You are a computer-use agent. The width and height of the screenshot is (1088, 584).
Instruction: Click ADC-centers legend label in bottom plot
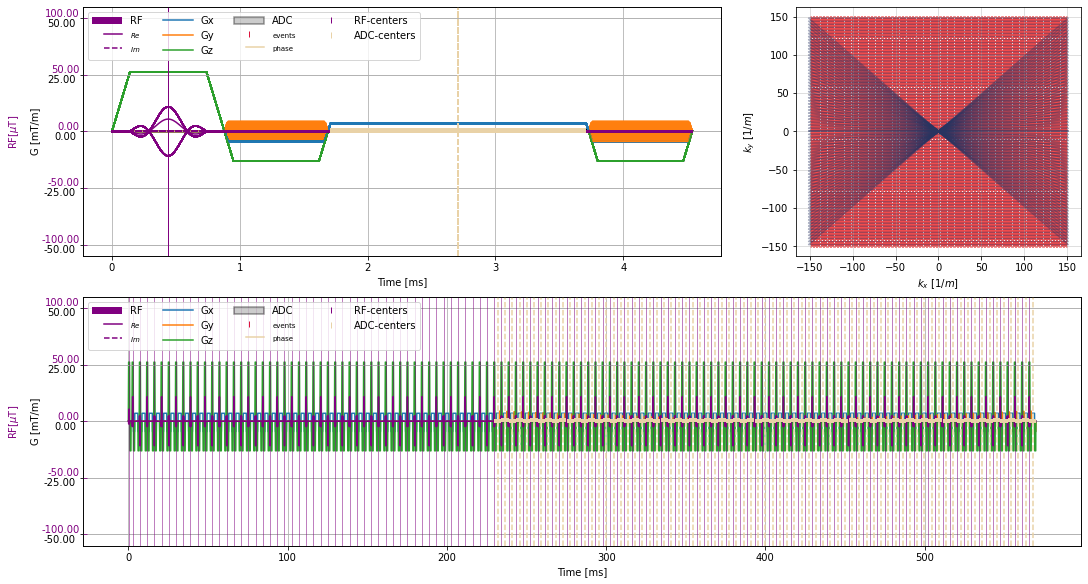[384, 325]
